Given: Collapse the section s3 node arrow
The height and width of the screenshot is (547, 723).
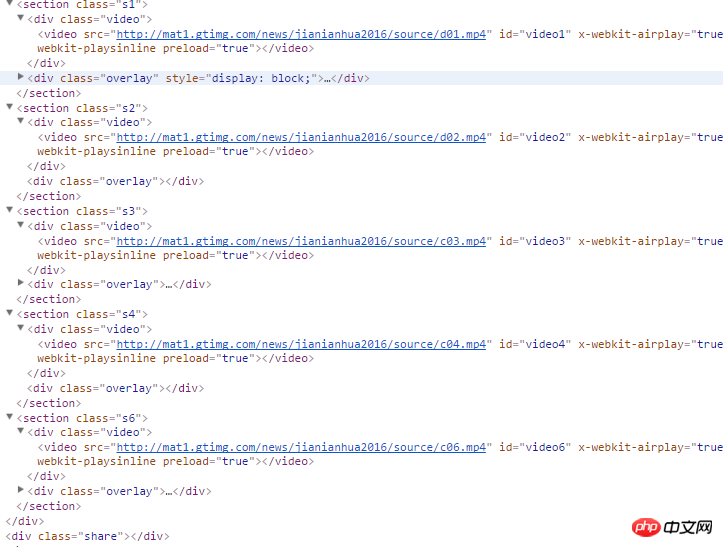Looking at the screenshot, I should [9, 209].
